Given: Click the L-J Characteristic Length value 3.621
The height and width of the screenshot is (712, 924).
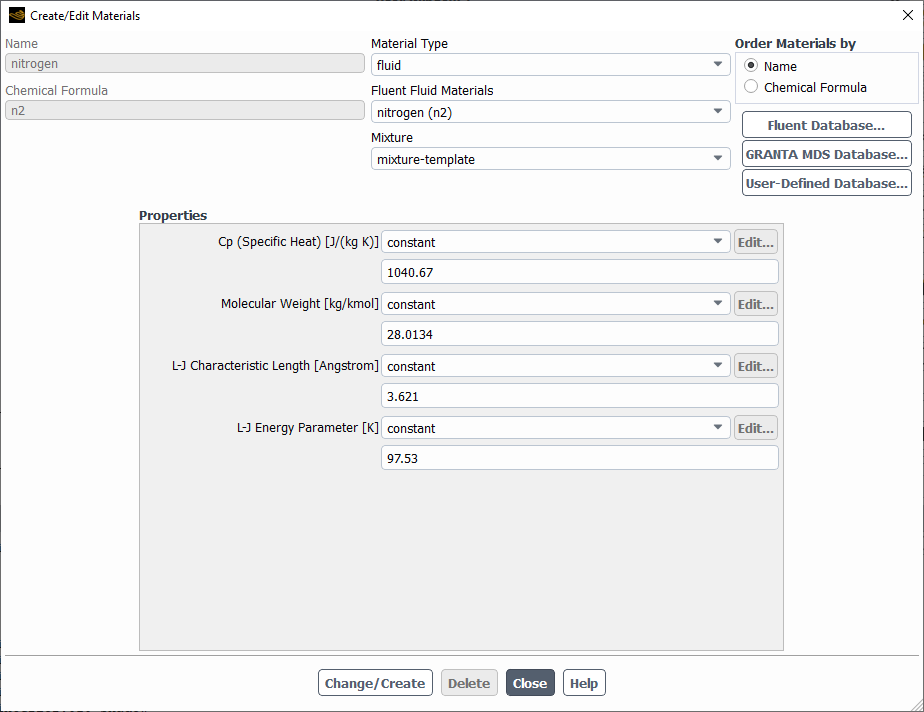Looking at the screenshot, I should click(580, 395).
